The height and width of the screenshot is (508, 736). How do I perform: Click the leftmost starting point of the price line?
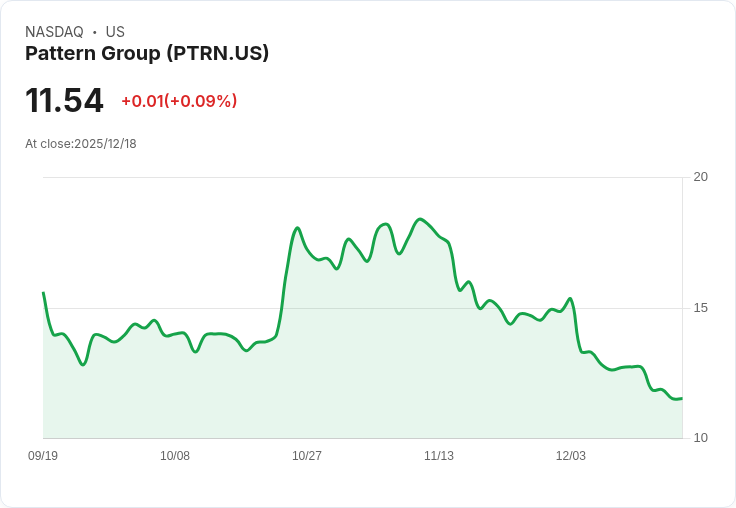click(x=43, y=293)
